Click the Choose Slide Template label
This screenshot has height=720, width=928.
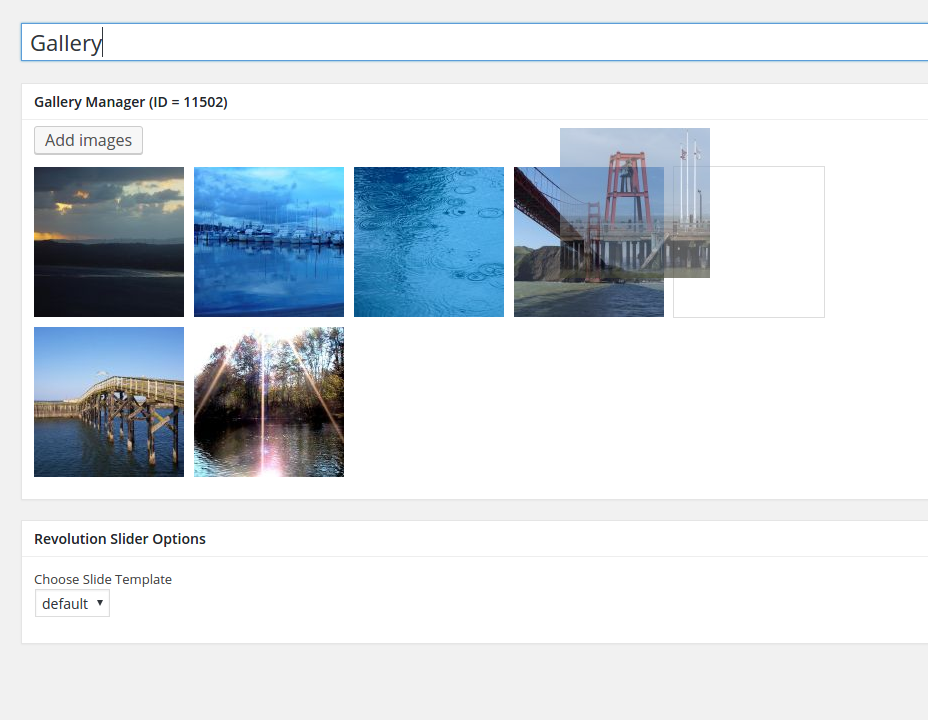103,579
